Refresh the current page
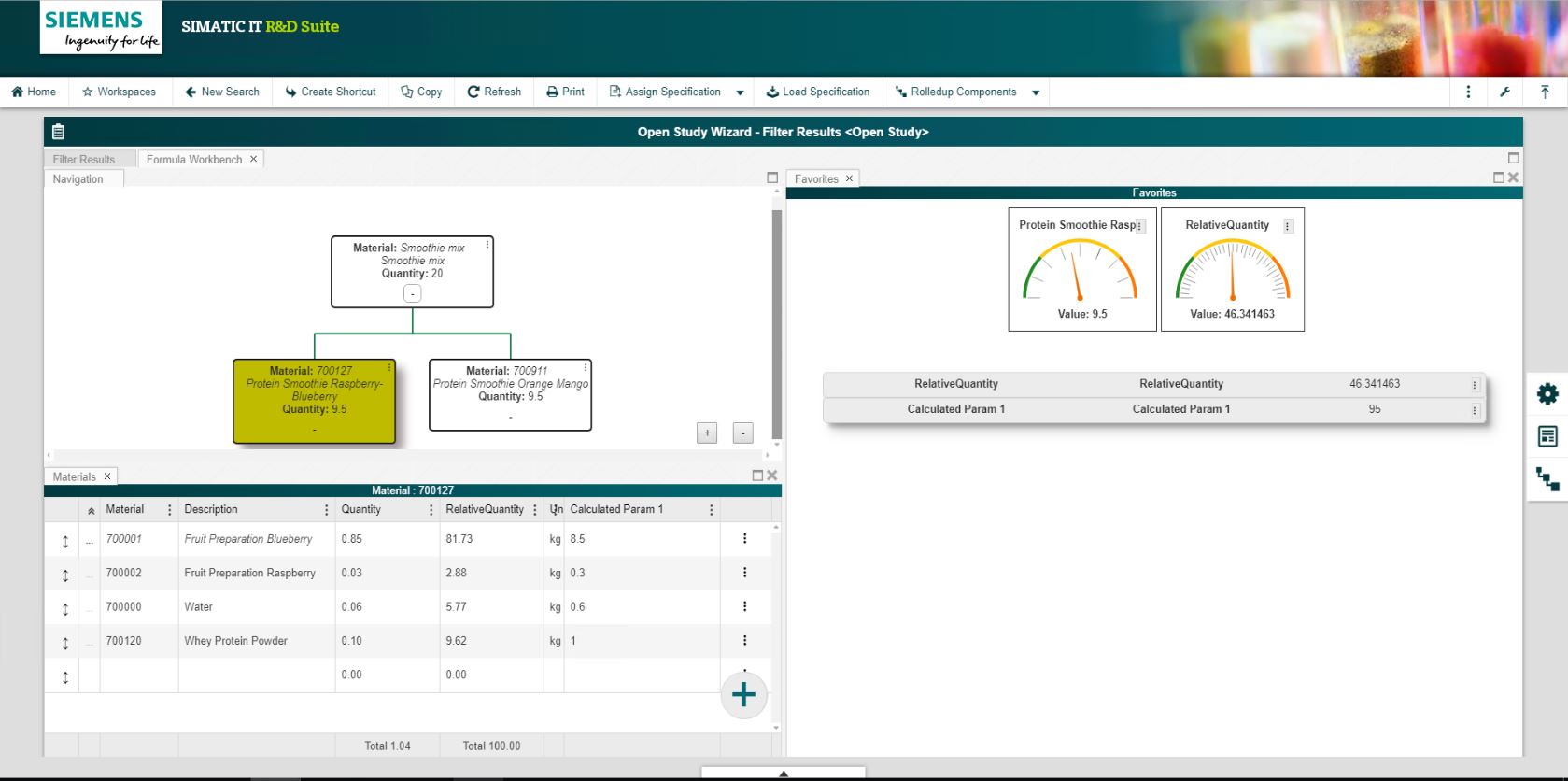Viewport: 1568px width, 781px height. pos(494,92)
